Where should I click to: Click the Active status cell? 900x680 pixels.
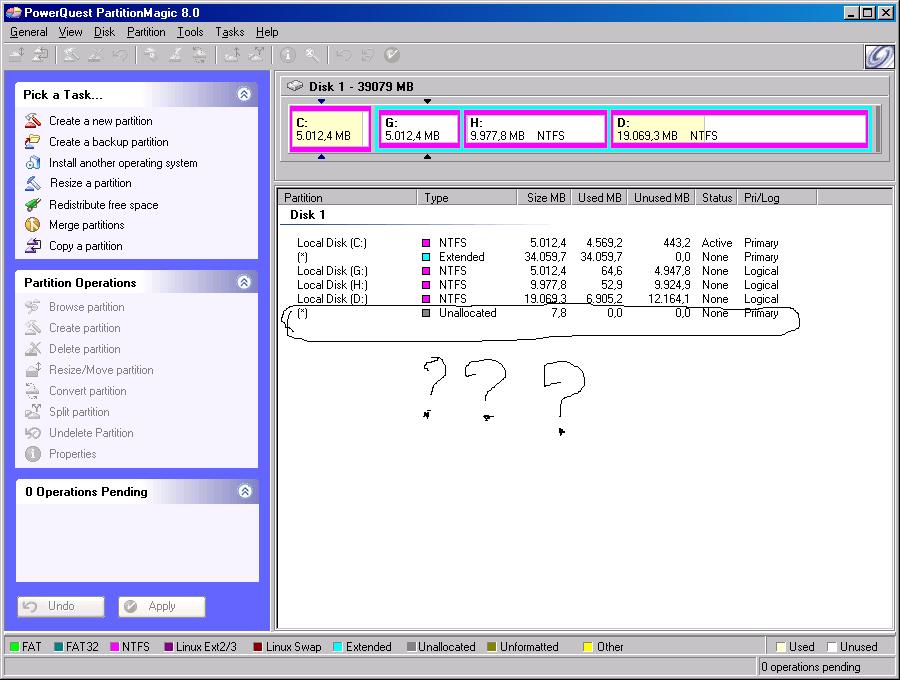(717, 243)
